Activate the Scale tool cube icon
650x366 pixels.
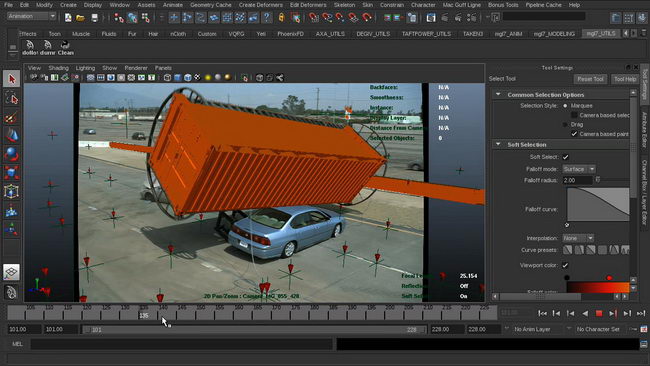(x=12, y=173)
